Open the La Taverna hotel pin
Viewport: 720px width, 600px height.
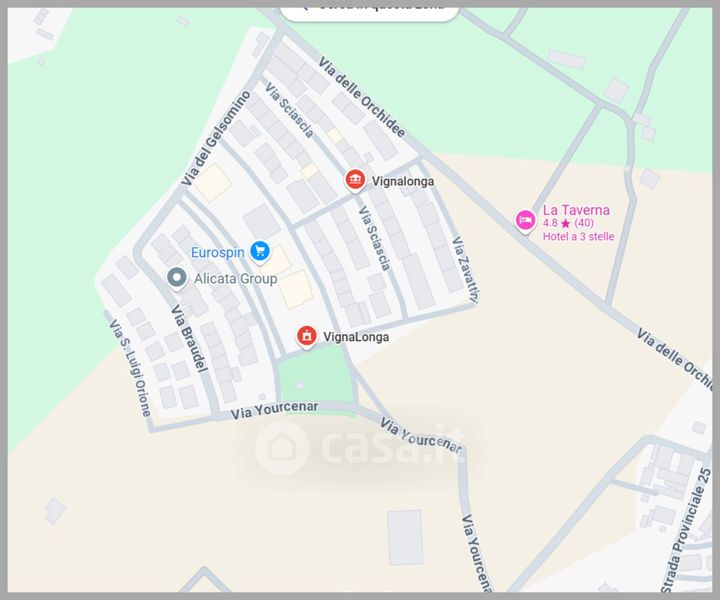click(x=525, y=220)
